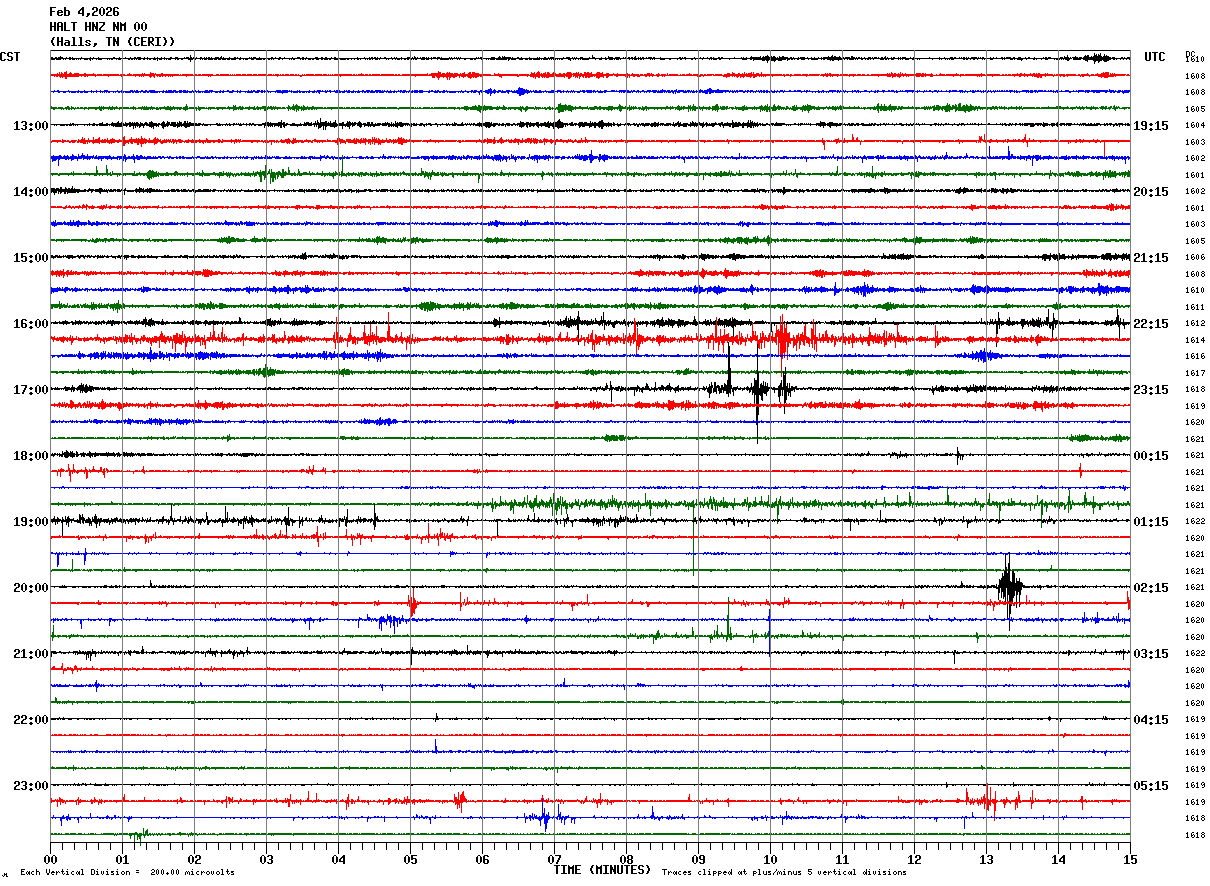1210x886 pixels.
Task: Click minute tick label 04 on x-axis
Action: click(x=339, y=859)
